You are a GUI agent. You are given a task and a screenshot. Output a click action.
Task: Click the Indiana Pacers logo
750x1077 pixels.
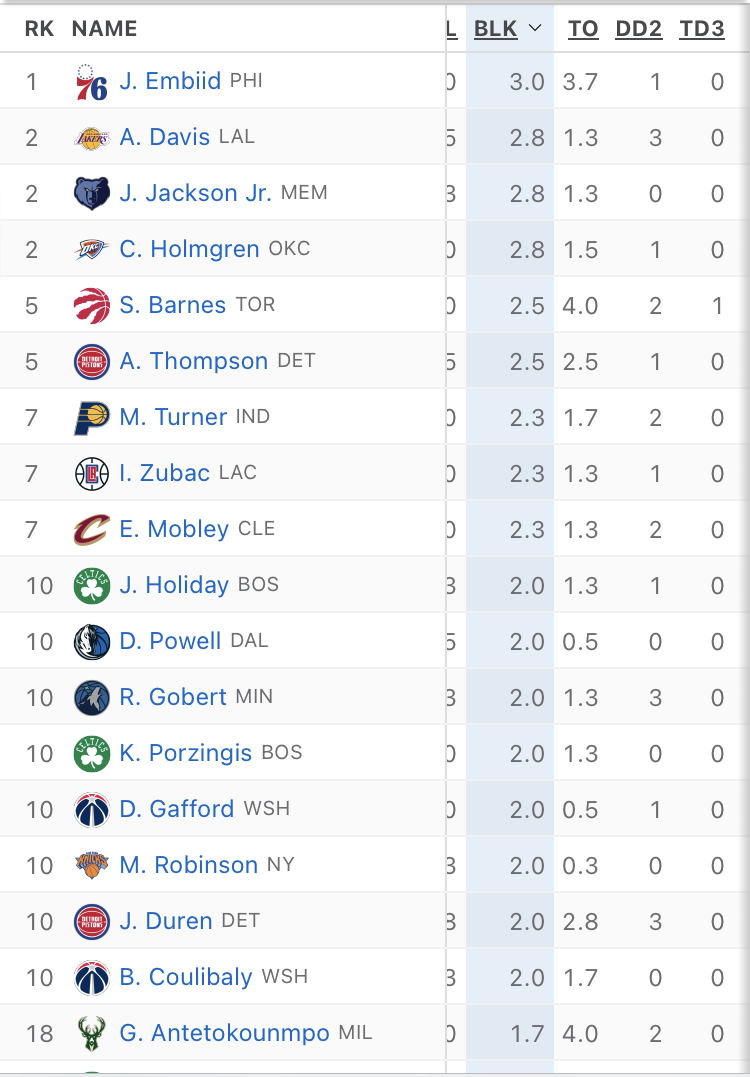91,418
